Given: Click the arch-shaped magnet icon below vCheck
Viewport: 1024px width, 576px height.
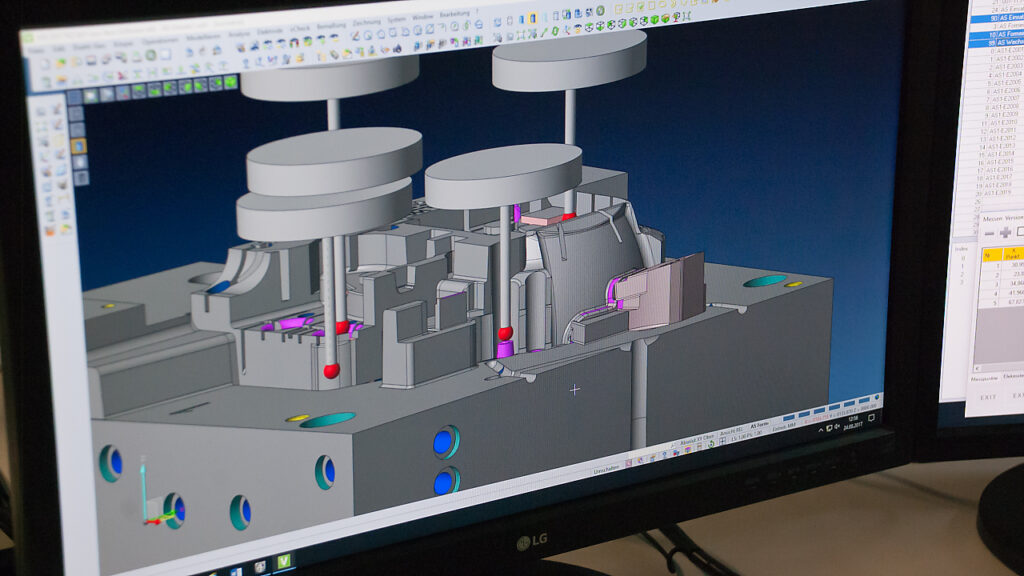Looking at the screenshot, I should [x=295, y=43].
